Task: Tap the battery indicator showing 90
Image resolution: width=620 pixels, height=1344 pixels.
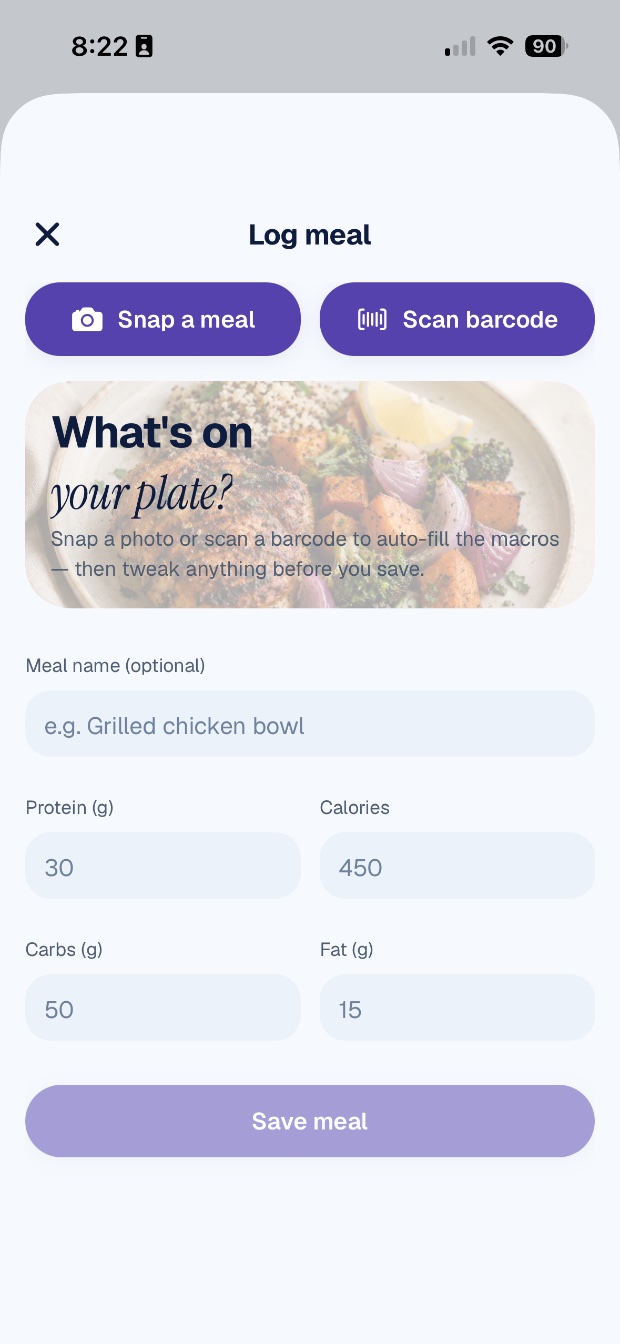Action: [546, 46]
